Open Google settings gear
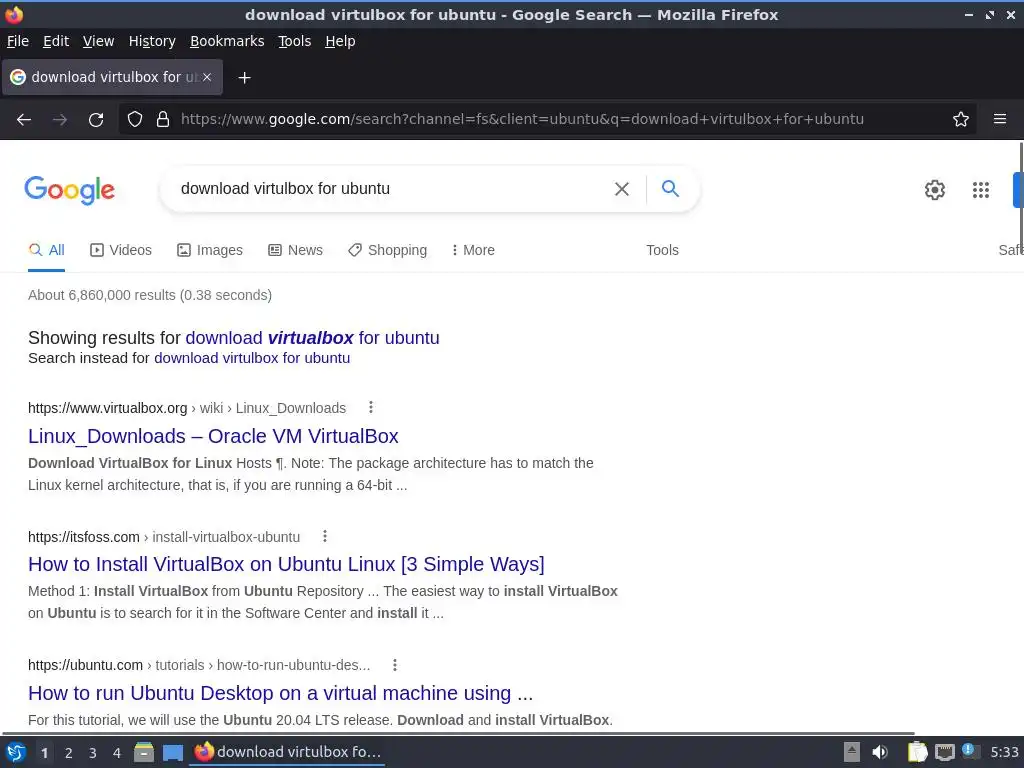The width and height of the screenshot is (1024, 768). point(935,190)
